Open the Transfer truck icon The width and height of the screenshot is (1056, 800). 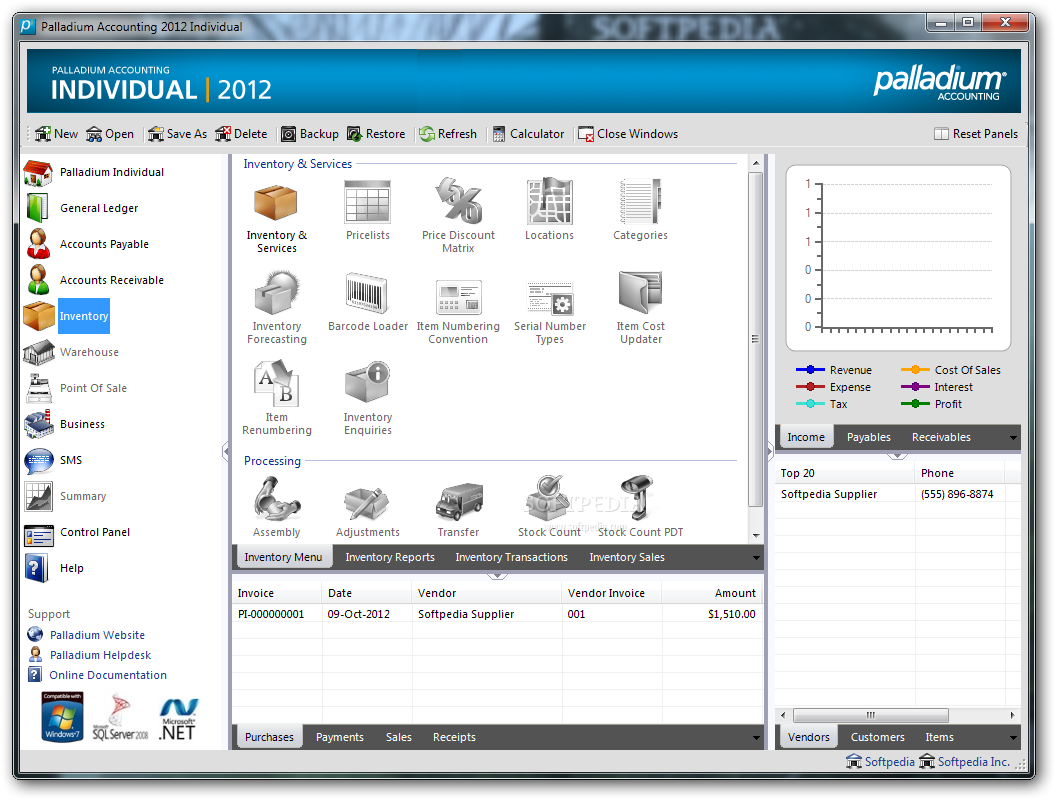(x=458, y=510)
